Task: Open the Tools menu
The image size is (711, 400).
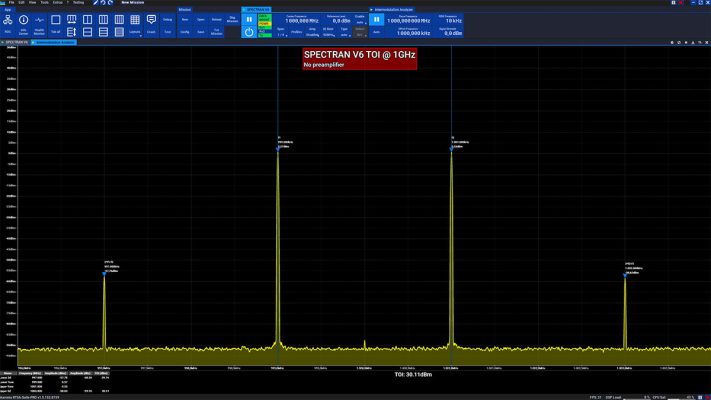Action: click(44, 3)
